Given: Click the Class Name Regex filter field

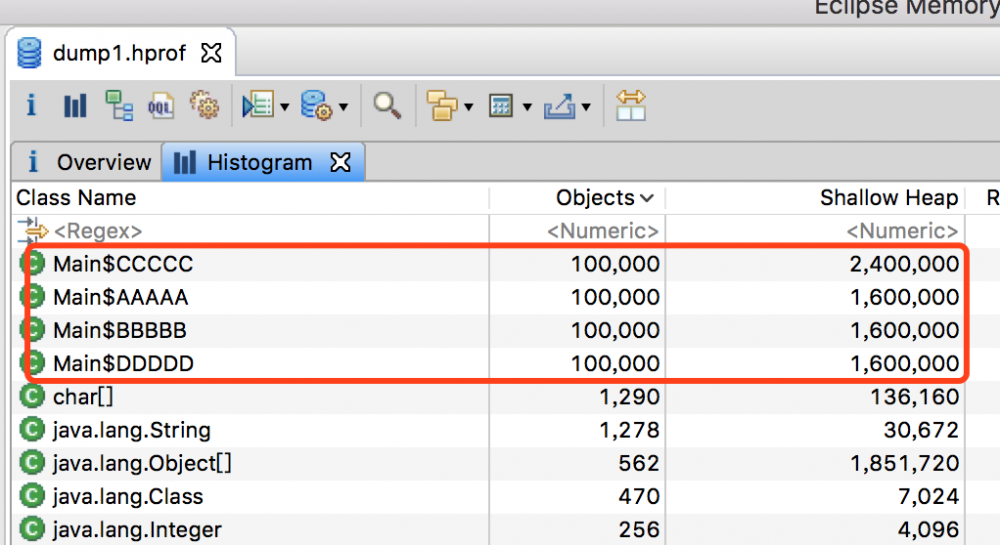Looking at the screenshot, I should coord(253,231).
